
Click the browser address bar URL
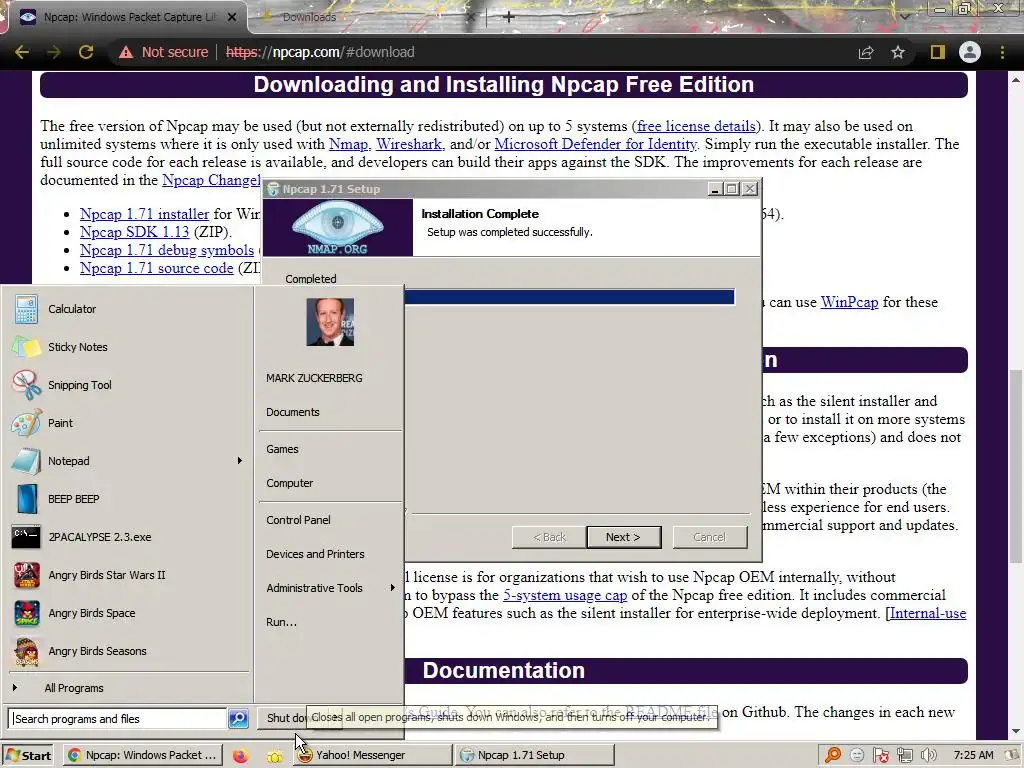pos(320,52)
